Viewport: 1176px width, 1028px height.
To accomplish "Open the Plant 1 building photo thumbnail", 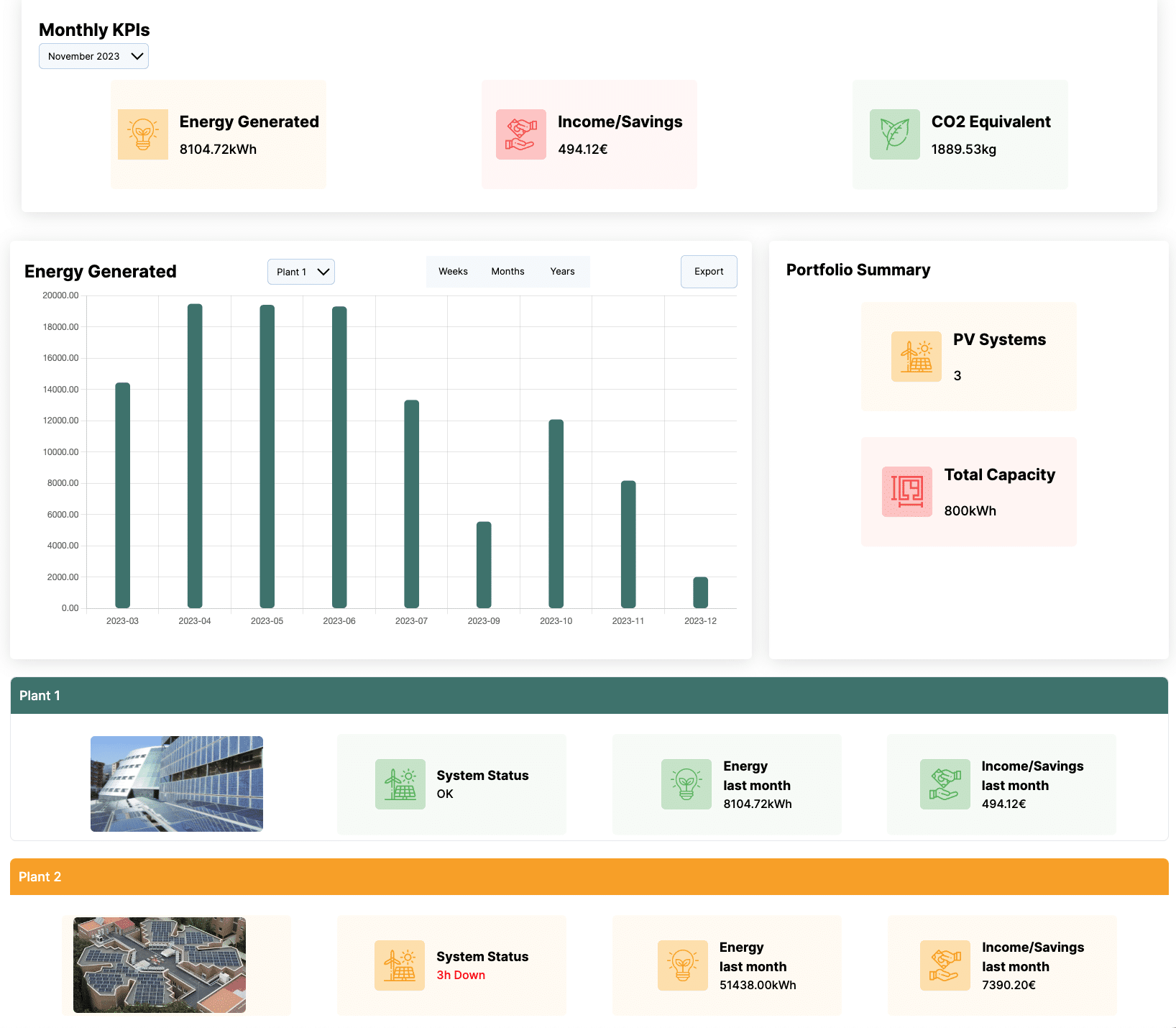I will coord(177,784).
